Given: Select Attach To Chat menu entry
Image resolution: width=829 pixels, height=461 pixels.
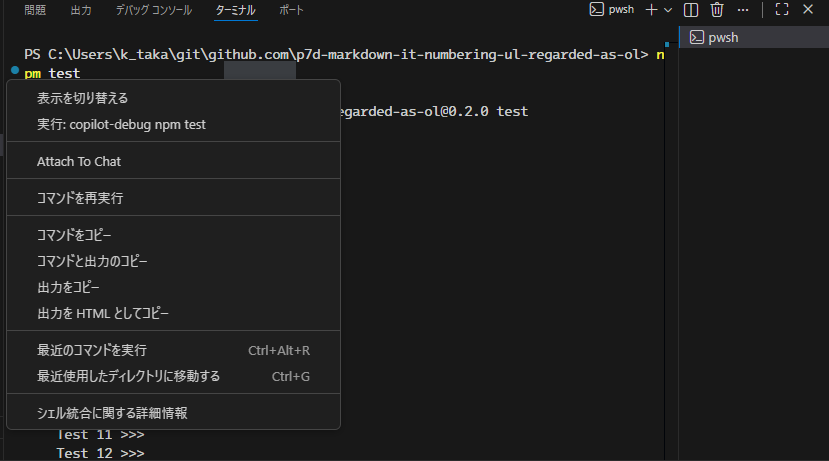Looking at the screenshot, I should click(x=79, y=161).
